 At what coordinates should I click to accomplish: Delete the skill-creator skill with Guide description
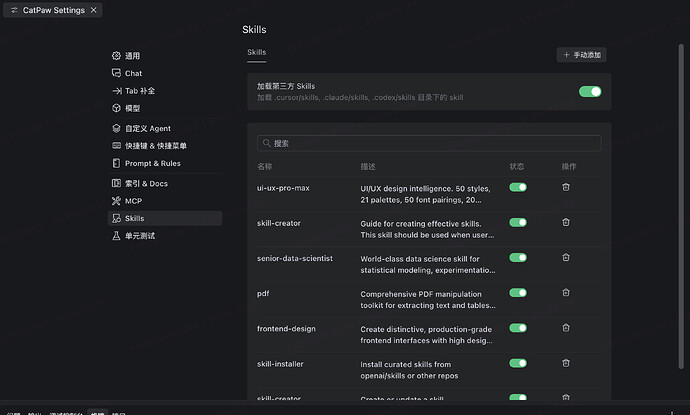coord(566,222)
